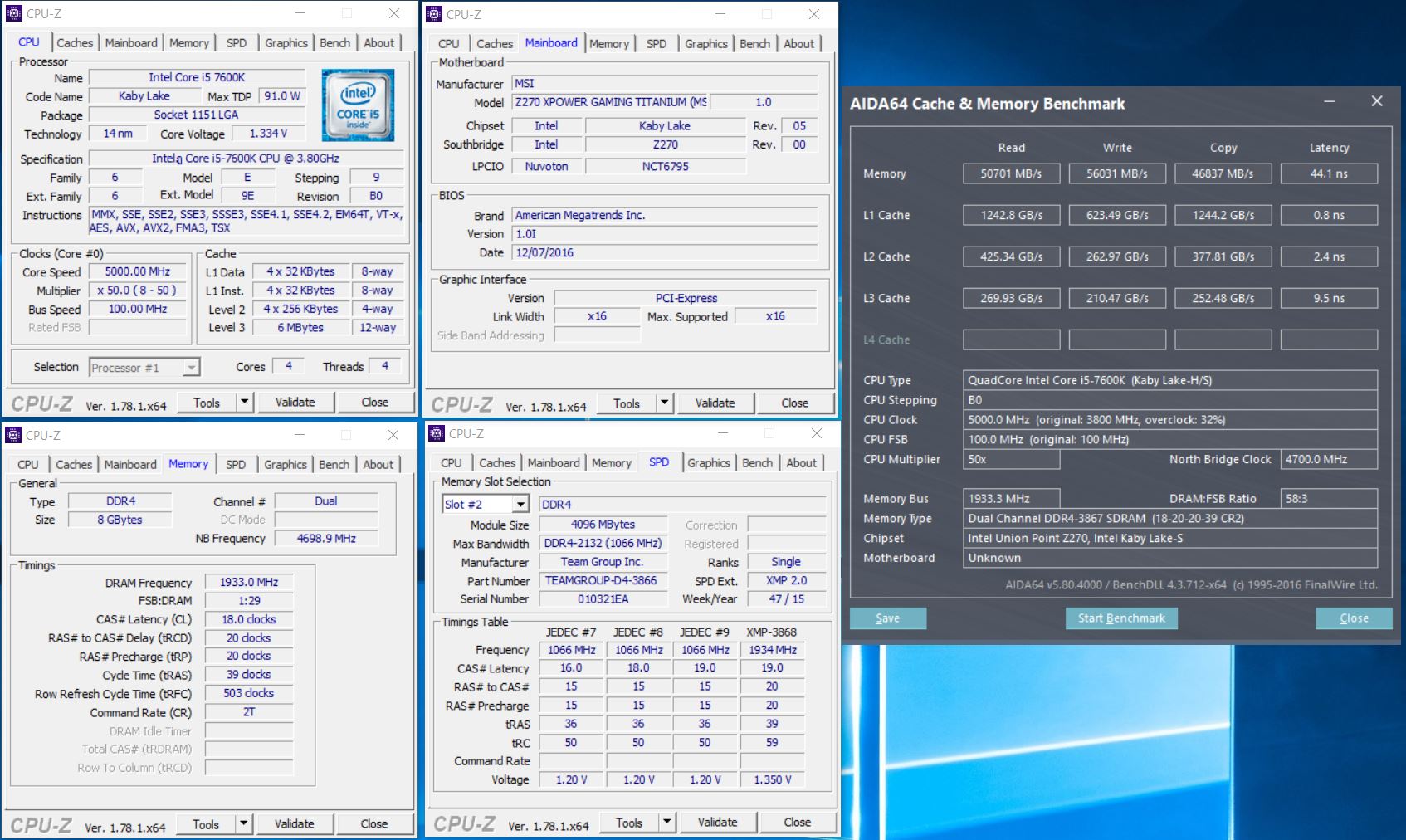Open Tools dropdown arrow in SPD window
This screenshot has height=840, width=1406.
[x=666, y=822]
